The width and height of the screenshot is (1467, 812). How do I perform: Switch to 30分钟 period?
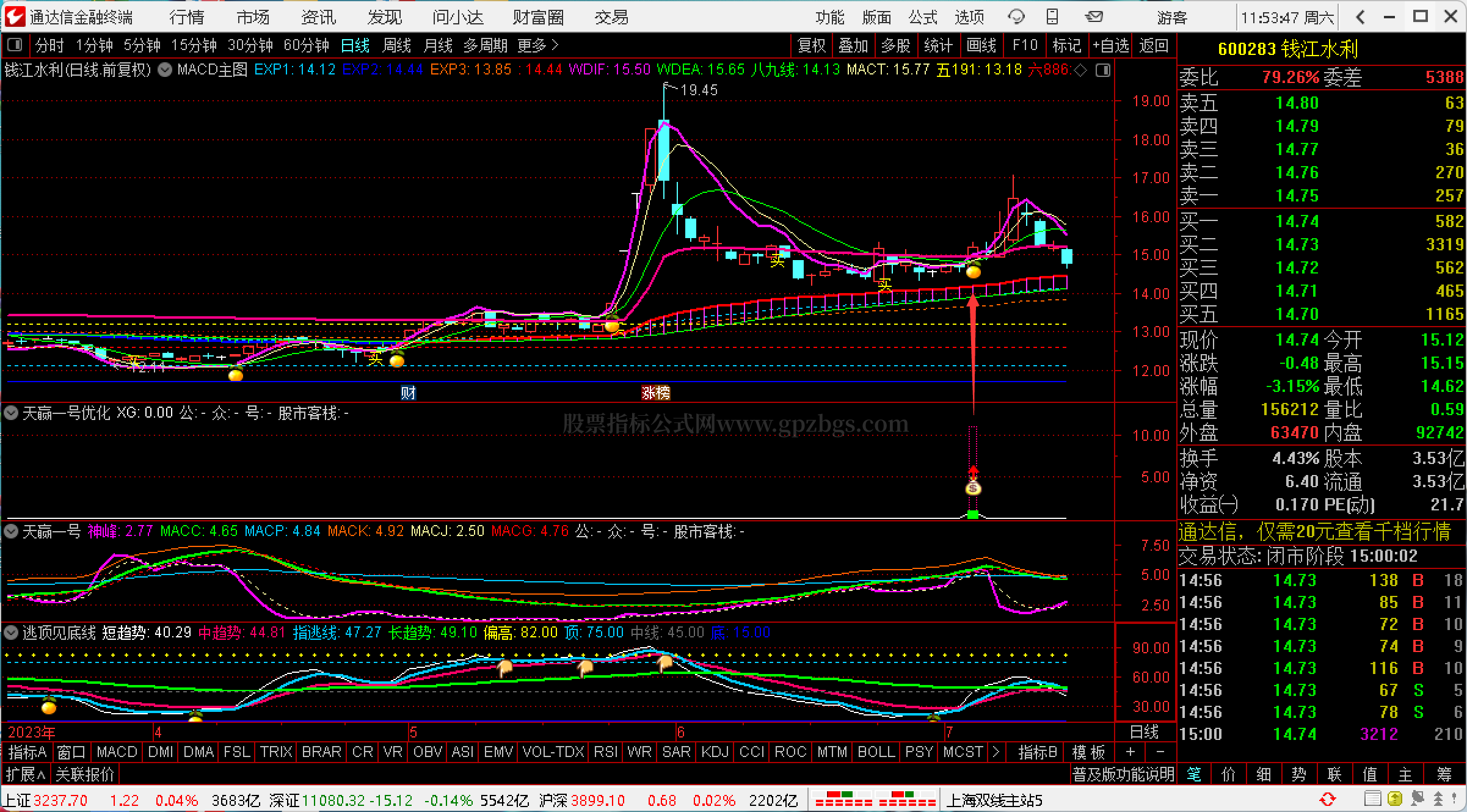point(250,45)
